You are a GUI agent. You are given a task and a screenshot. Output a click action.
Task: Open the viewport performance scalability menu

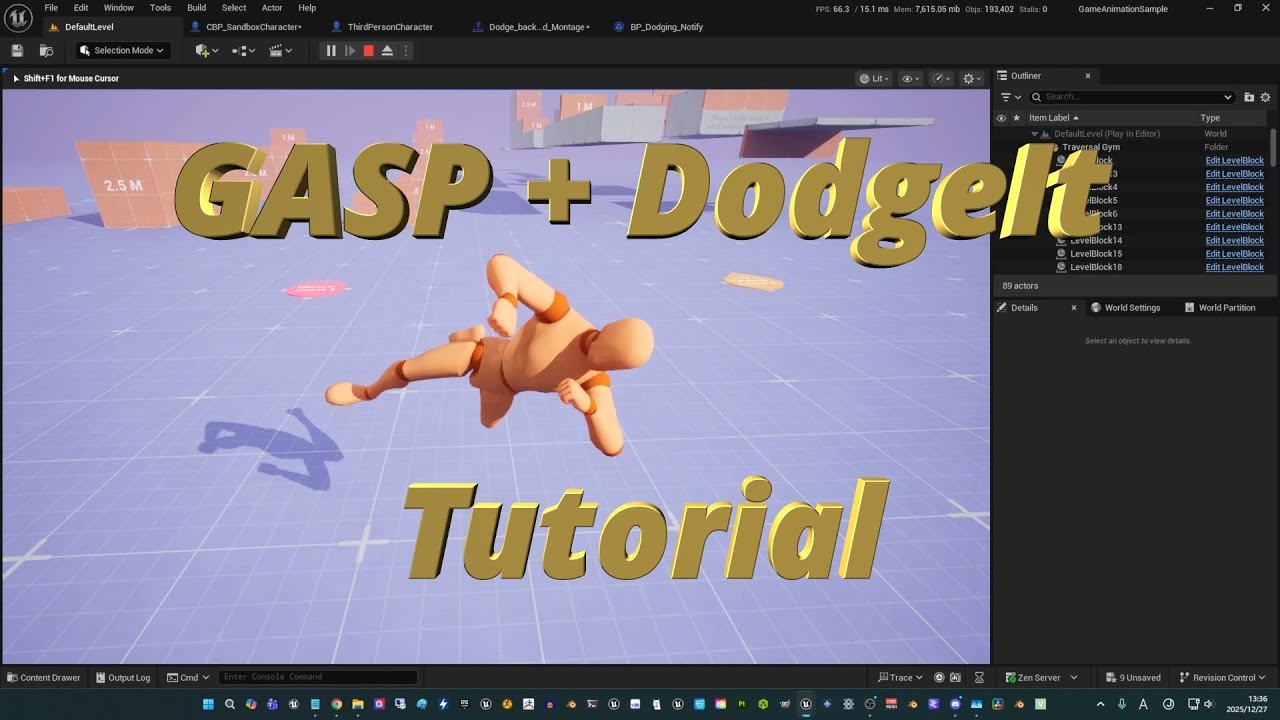[941, 78]
